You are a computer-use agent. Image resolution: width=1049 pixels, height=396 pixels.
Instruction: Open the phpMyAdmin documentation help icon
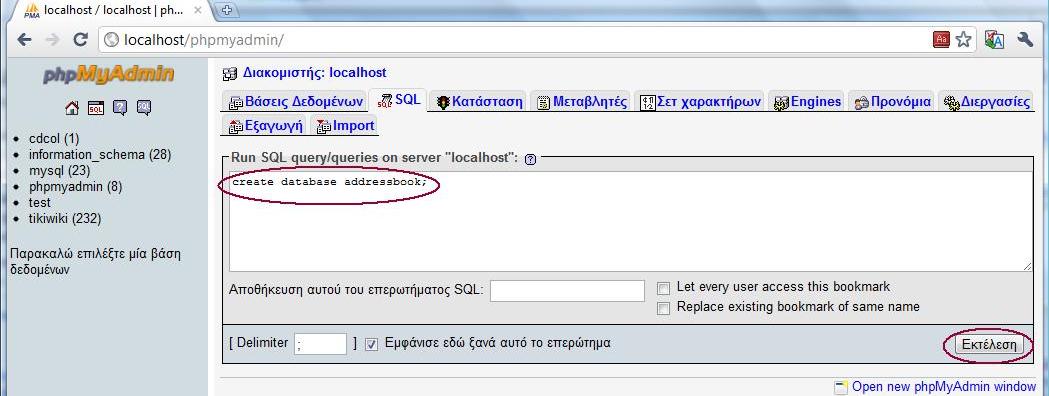click(x=120, y=107)
